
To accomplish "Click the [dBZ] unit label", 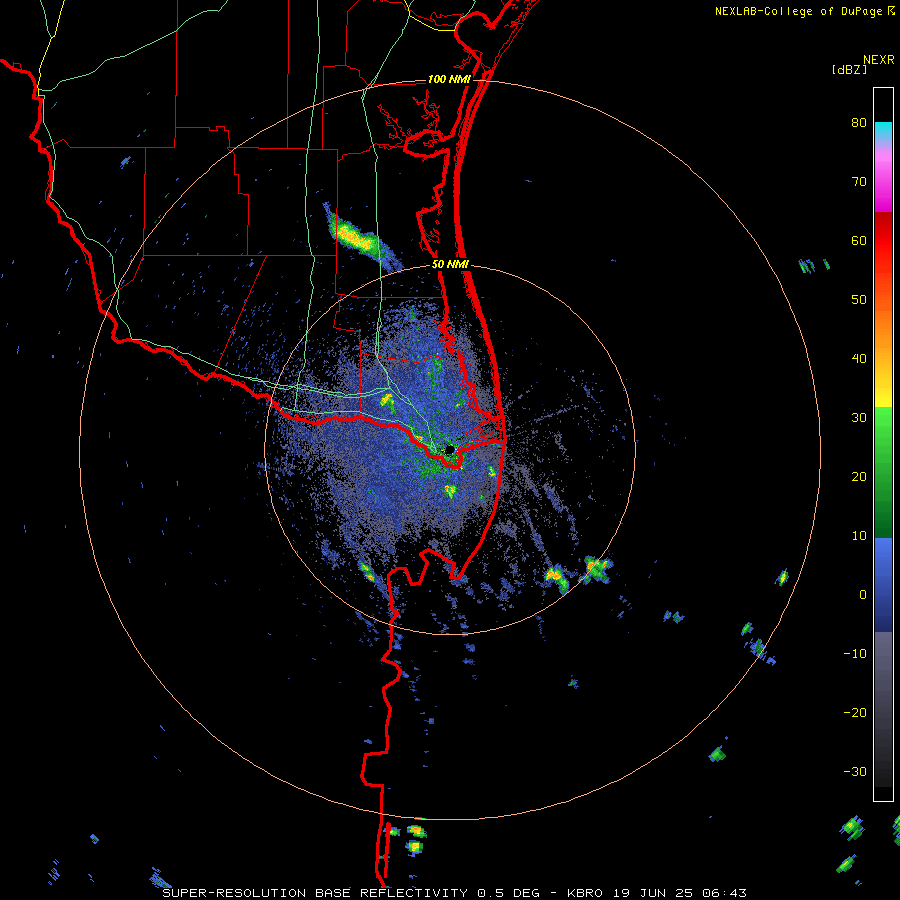I will tap(849, 69).
